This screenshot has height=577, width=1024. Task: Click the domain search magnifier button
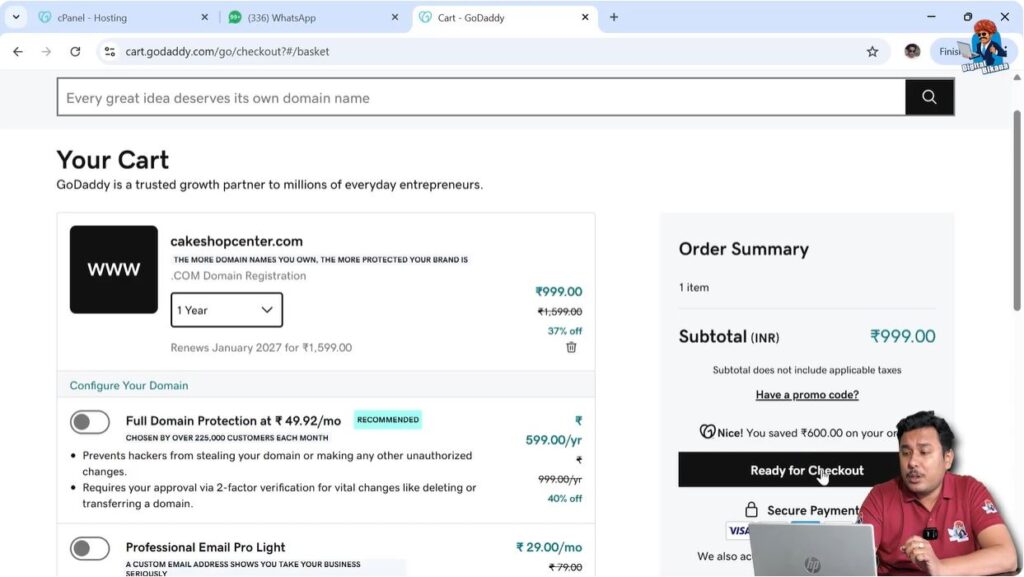point(929,97)
